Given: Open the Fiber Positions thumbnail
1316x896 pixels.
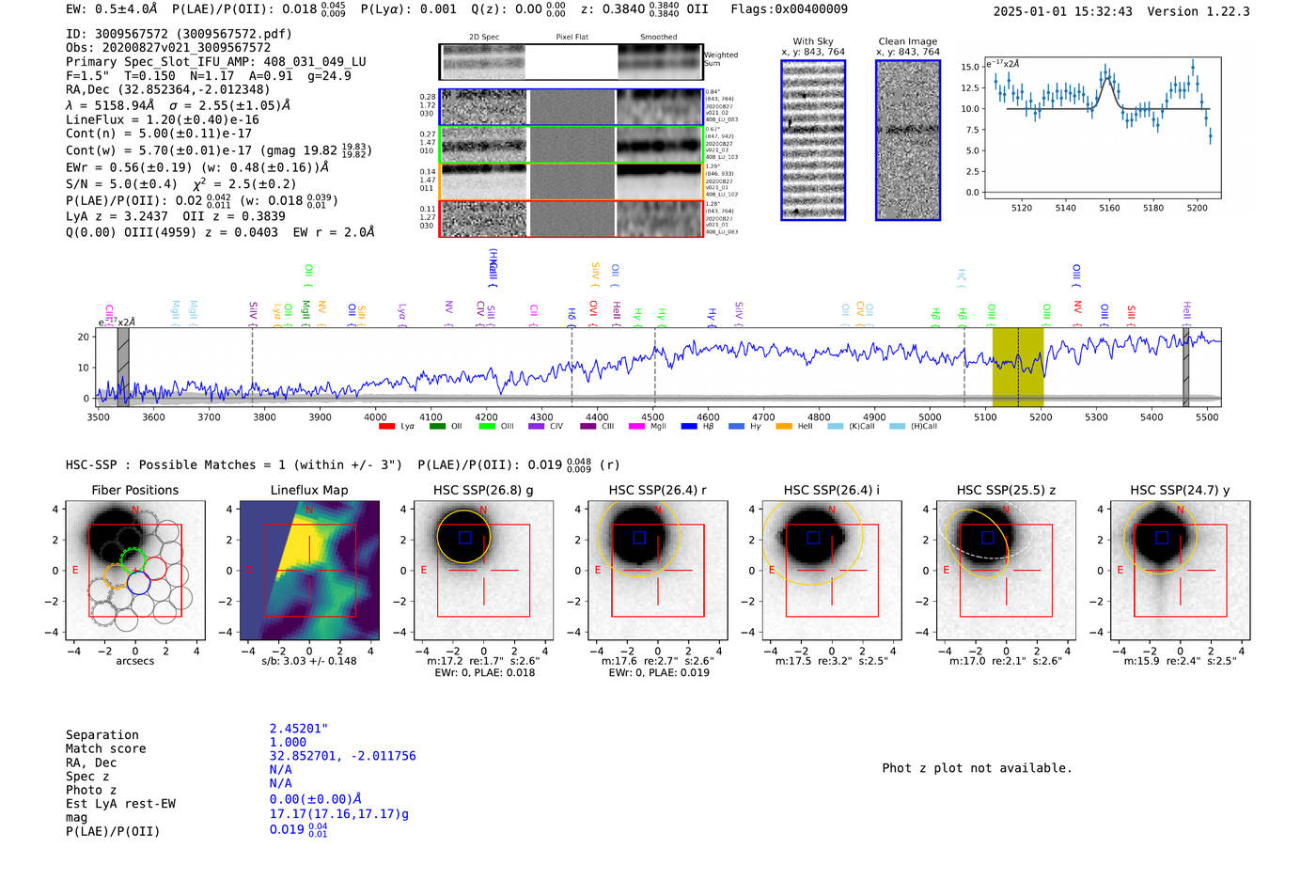Looking at the screenshot, I should pyautogui.click(x=134, y=570).
